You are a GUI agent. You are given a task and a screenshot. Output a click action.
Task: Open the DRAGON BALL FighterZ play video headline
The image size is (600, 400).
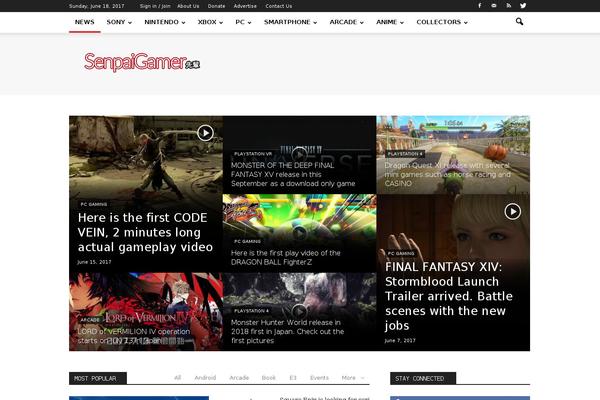[285, 258]
